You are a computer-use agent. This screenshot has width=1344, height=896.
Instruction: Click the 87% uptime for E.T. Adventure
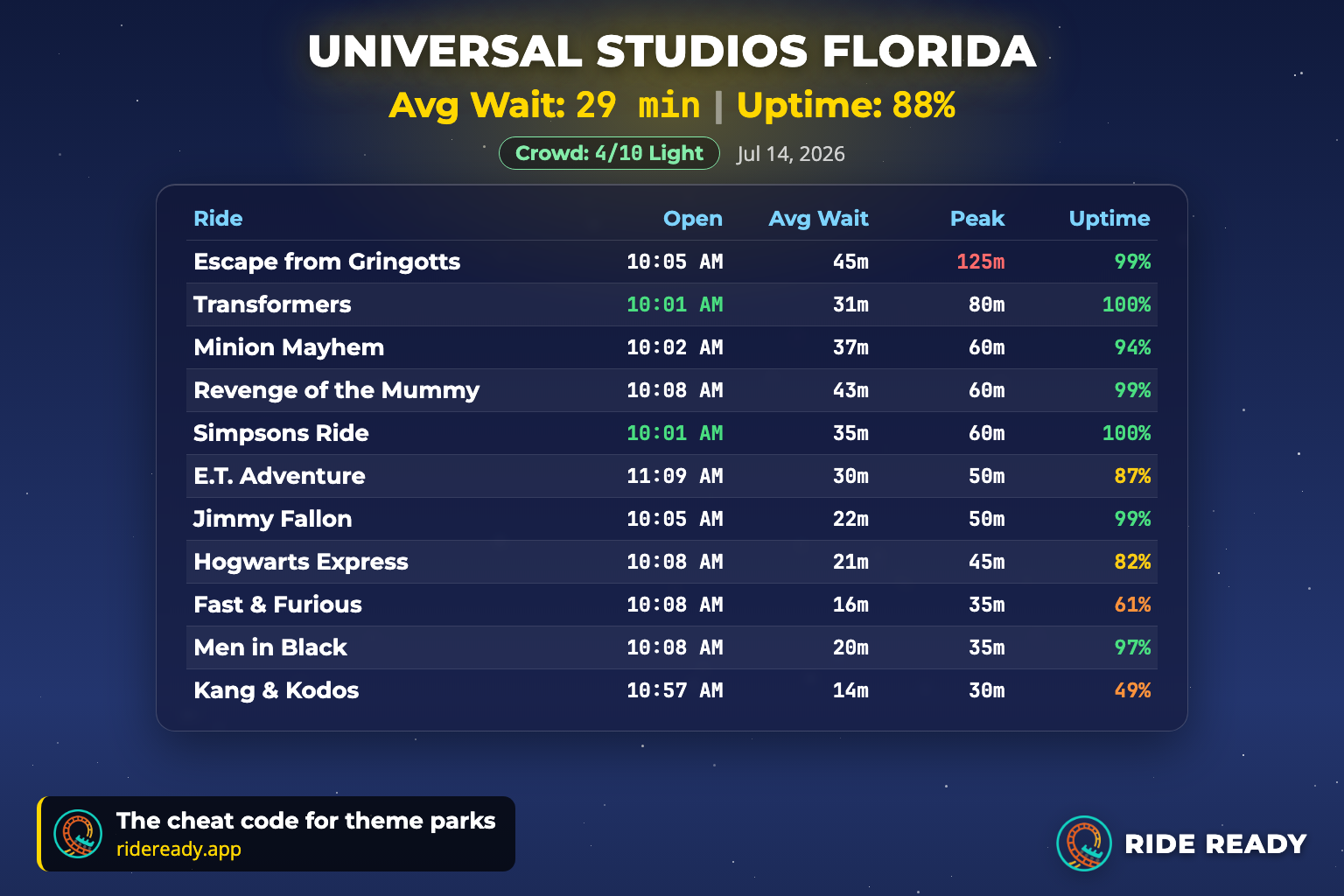(1132, 476)
